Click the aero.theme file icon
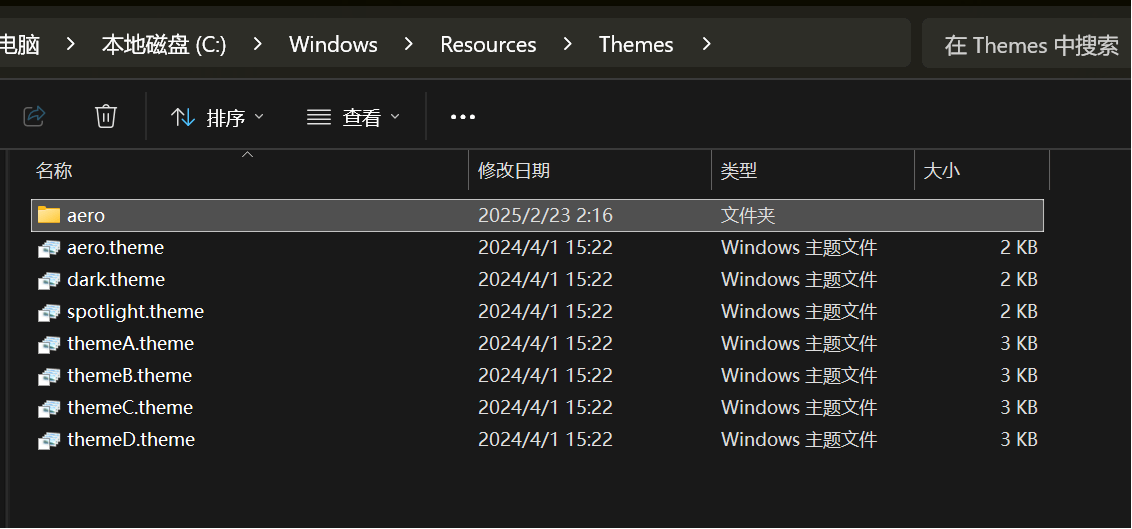This screenshot has width=1132, height=529. click(x=48, y=248)
